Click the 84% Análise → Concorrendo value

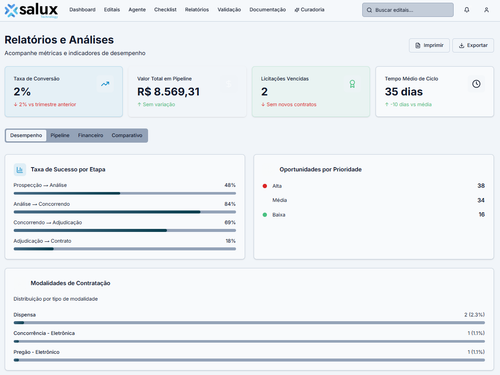[230, 204]
